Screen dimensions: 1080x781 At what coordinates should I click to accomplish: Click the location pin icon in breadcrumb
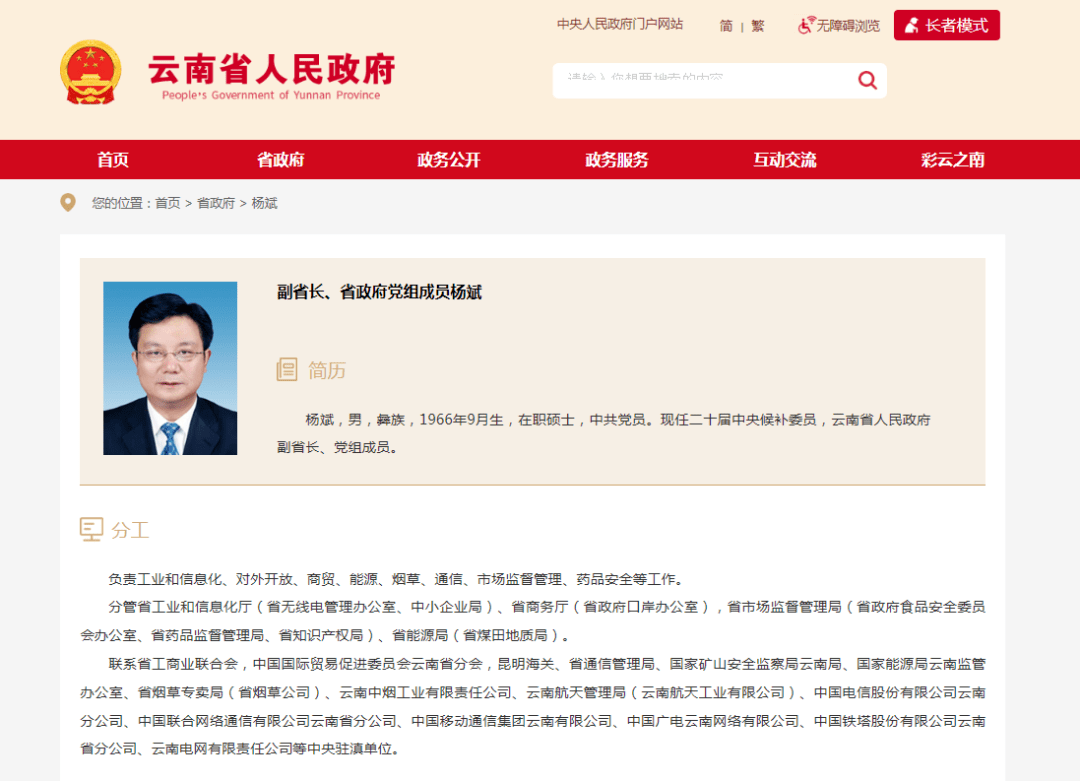click(x=68, y=202)
